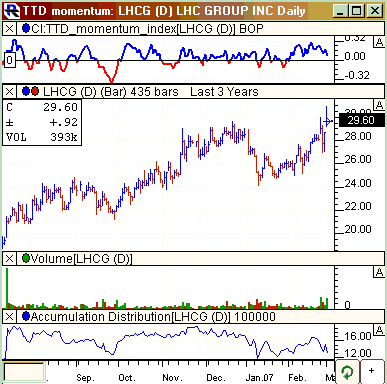Click the 26.00 price axis label
The height and width of the screenshot is (384, 387).
358,159
